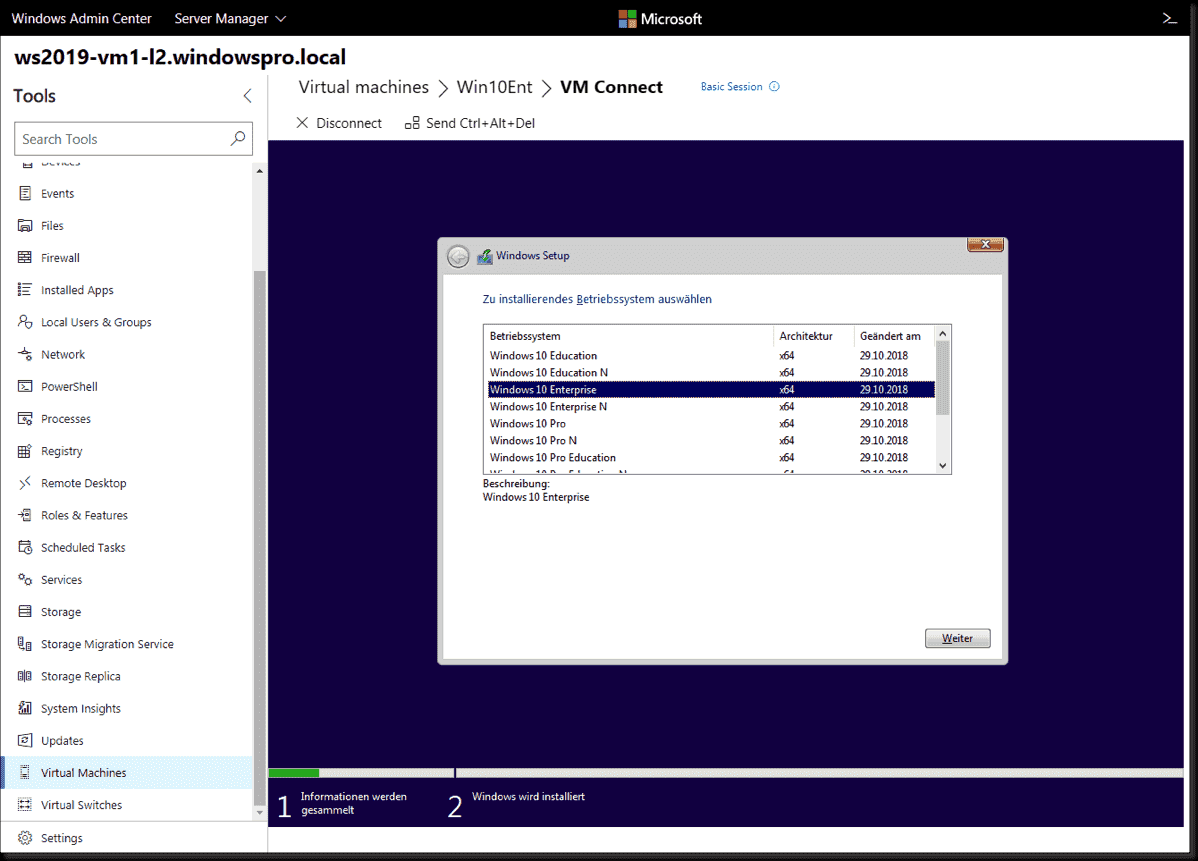Click the green installation progress bar

tap(293, 772)
